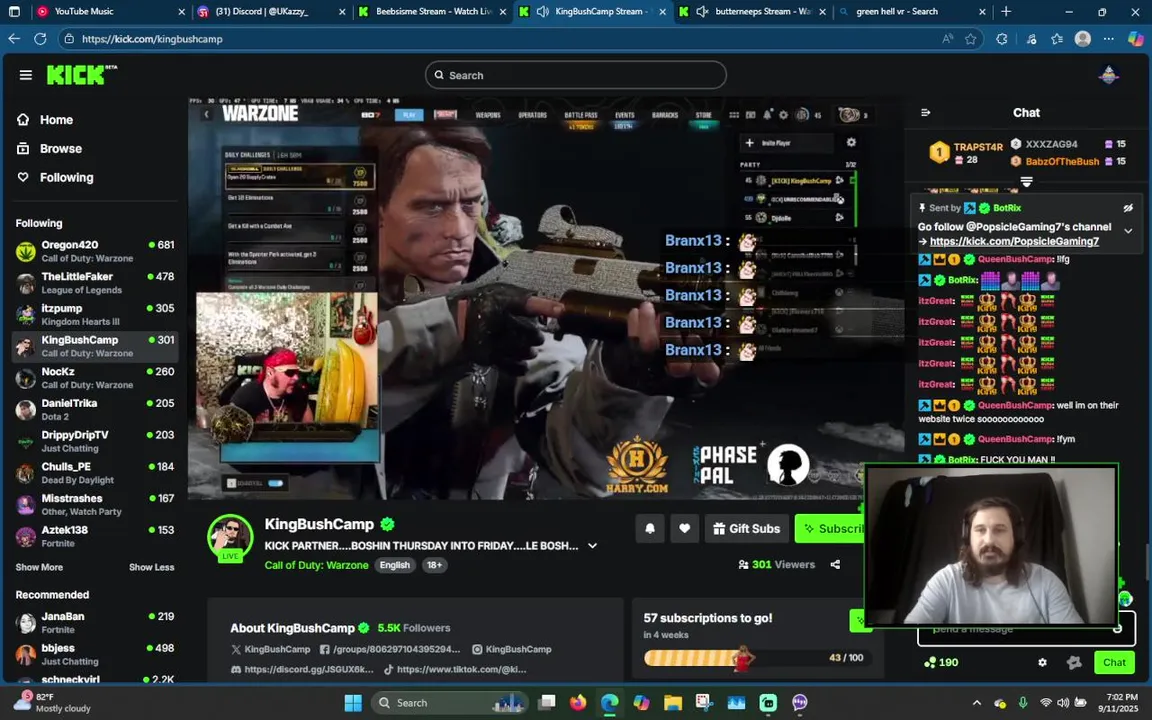Open JanaBan recommended channel
The width and height of the screenshot is (1152, 720).
point(95,622)
